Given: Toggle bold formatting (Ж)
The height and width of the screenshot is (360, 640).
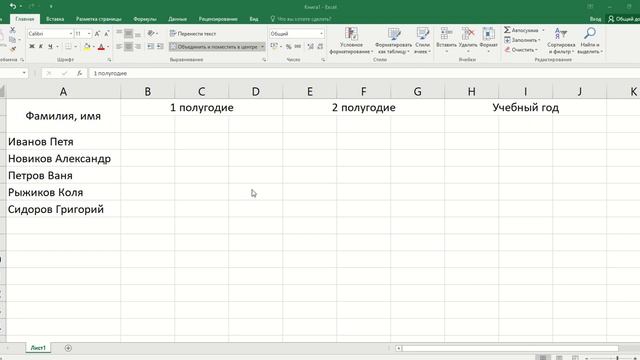Looking at the screenshot, I should tap(32, 47).
